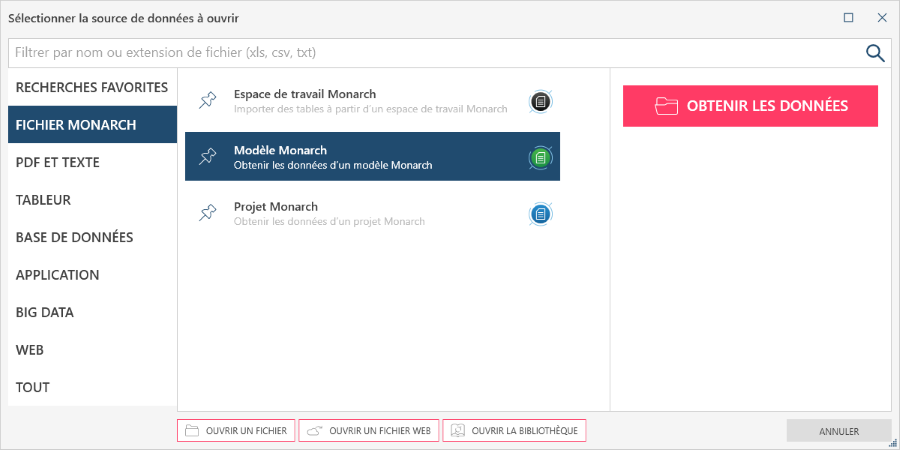The image size is (900, 450).
Task: Pin Espace de travail Monarch to favorites
Action: (x=207, y=100)
